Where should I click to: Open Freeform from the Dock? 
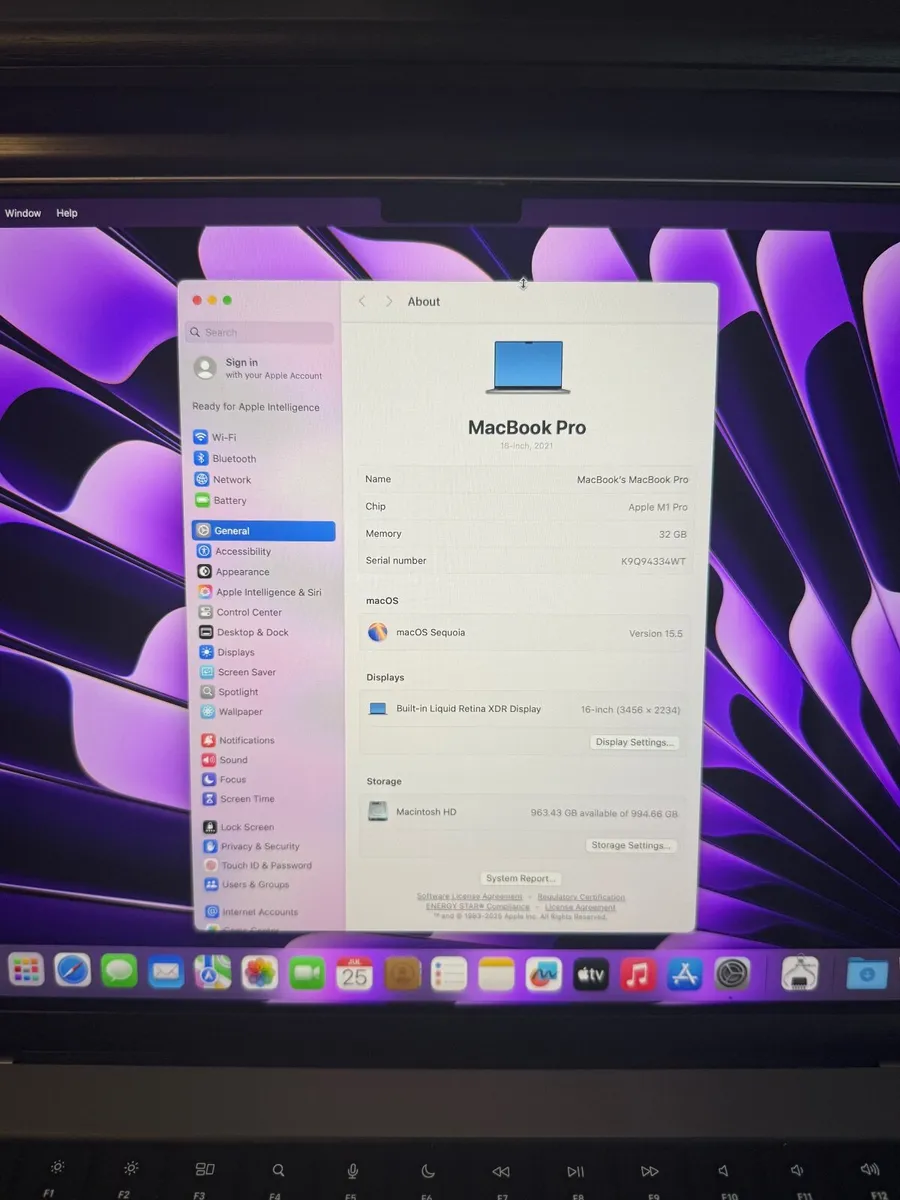(x=543, y=974)
